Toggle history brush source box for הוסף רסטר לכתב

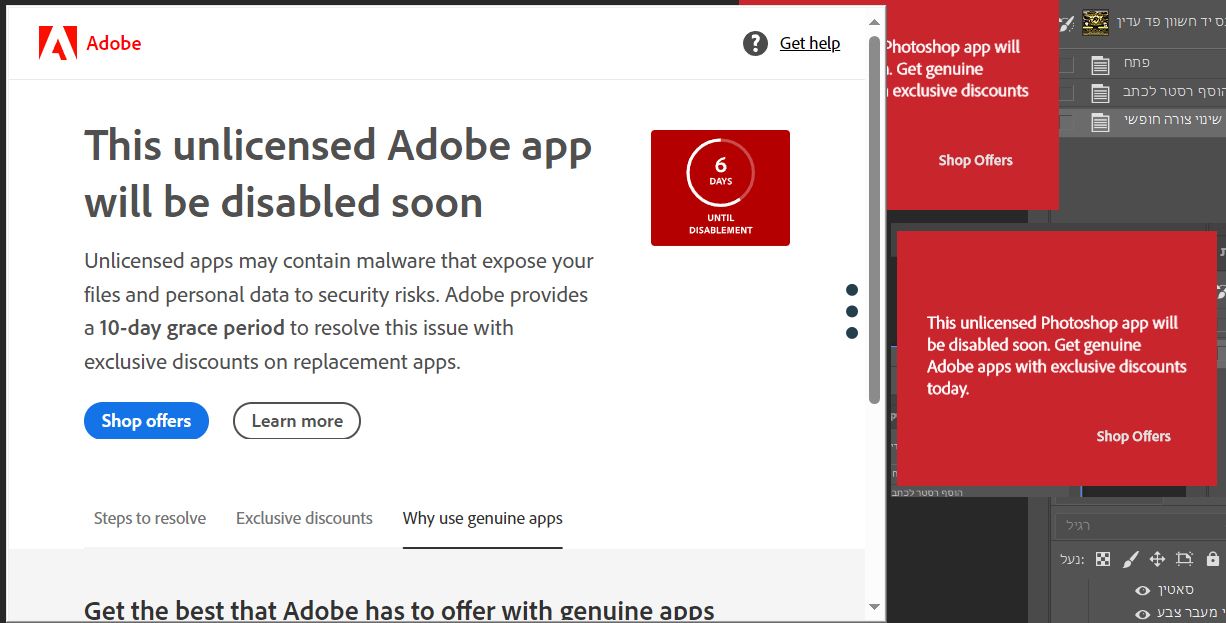coord(1067,93)
